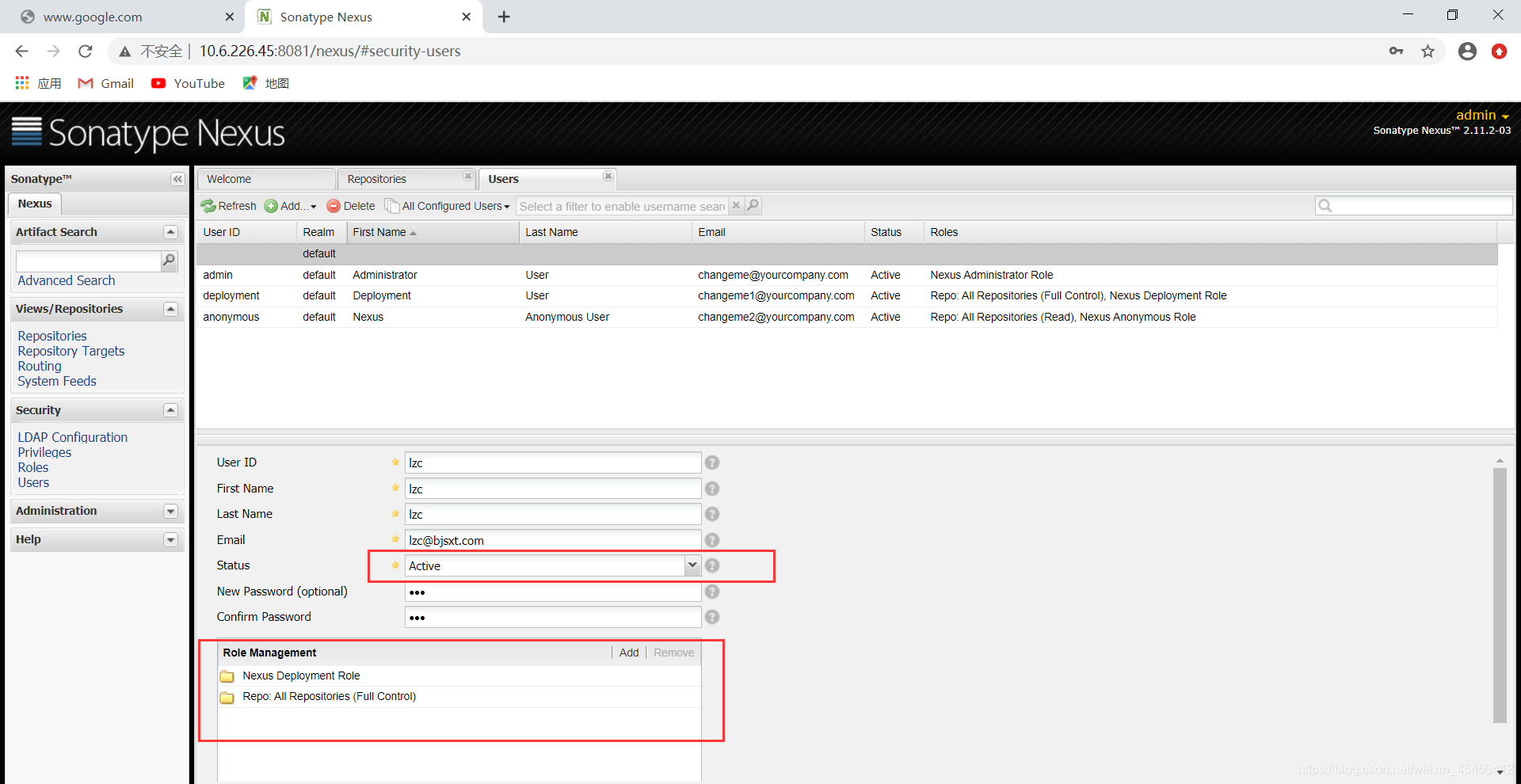Open the Repositories link in the sidebar
Screen dimensions: 1521x784
[x=52, y=336]
